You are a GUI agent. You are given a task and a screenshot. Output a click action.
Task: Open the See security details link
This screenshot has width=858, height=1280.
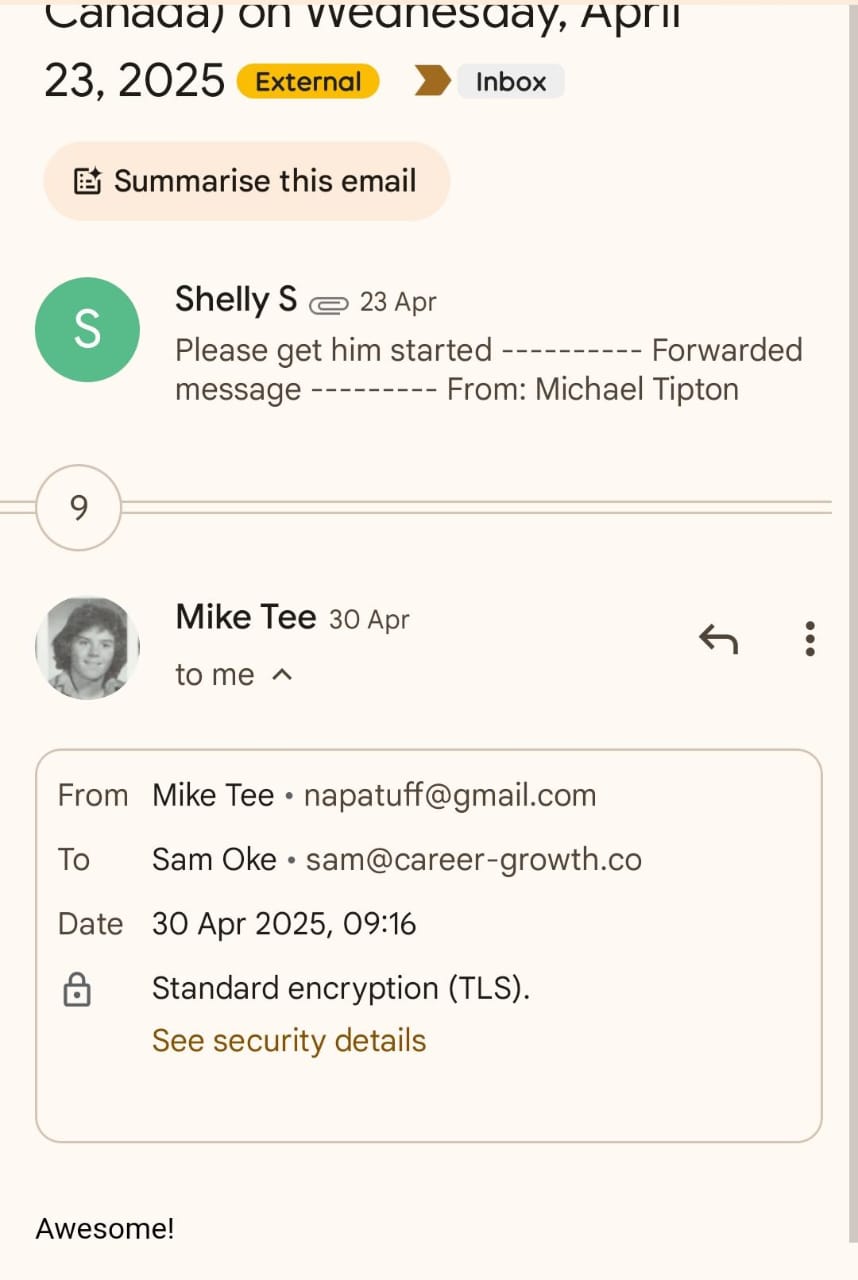pyautogui.click(x=289, y=1040)
